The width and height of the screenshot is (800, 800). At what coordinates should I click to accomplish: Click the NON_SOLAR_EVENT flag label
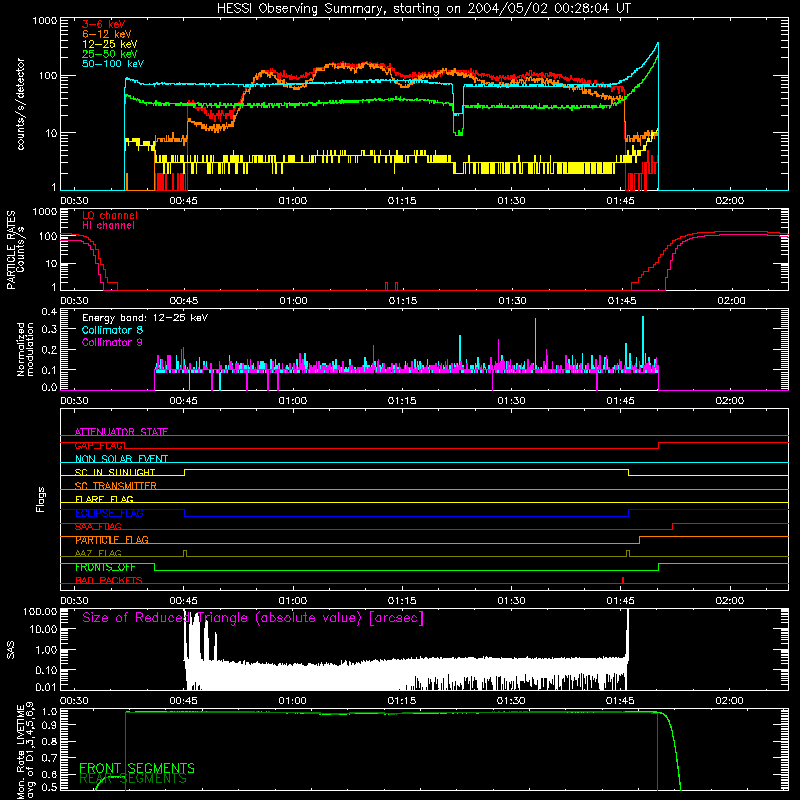121,459
